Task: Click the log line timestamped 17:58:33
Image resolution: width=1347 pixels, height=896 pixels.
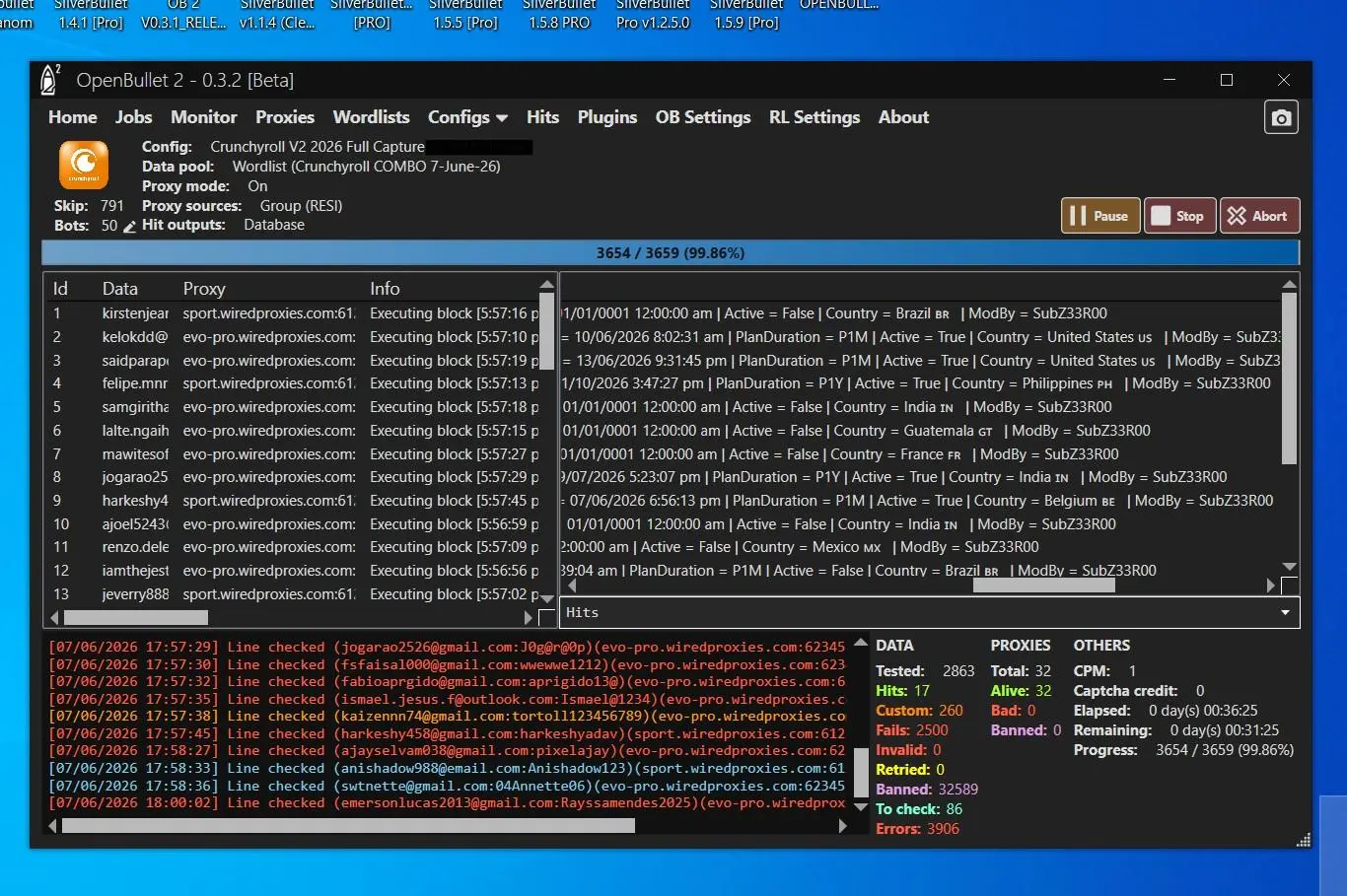Action: click(448, 768)
